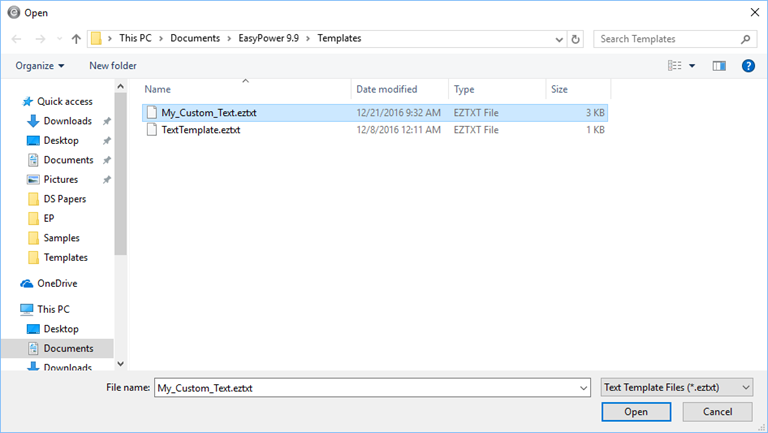Toggle the preview pane icon
The width and height of the screenshot is (768, 433).
tap(718, 66)
